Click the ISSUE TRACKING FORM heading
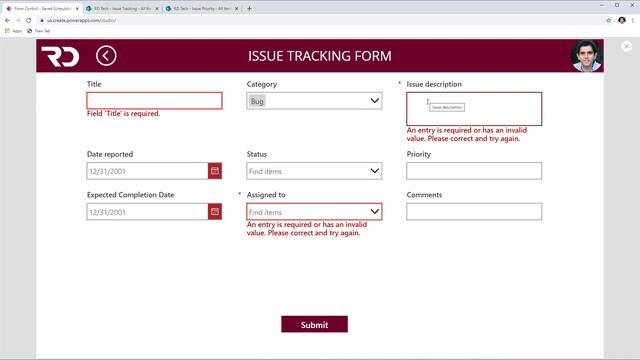This screenshot has width=640, height=360. click(320, 56)
